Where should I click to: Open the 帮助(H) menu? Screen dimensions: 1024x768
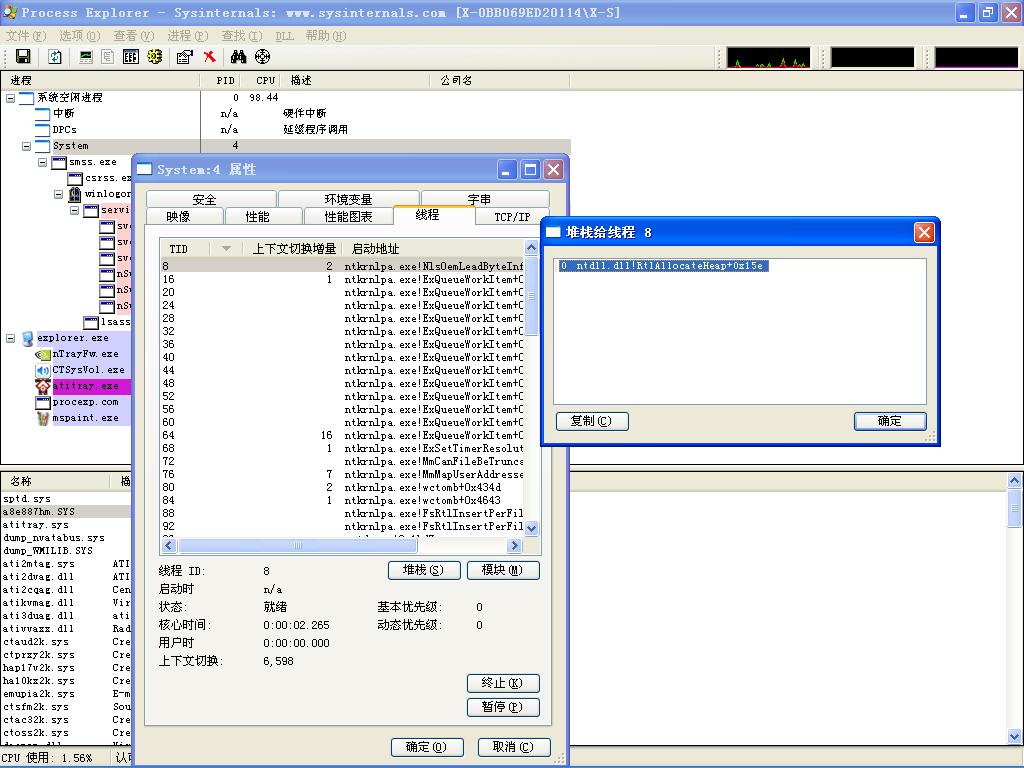click(326, 36)
